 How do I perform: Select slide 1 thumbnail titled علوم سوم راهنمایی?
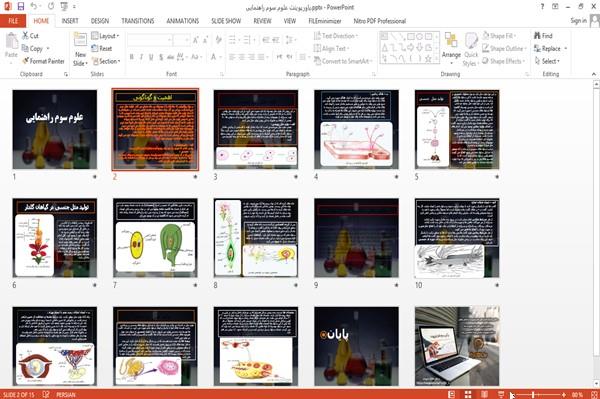point(55,129)
